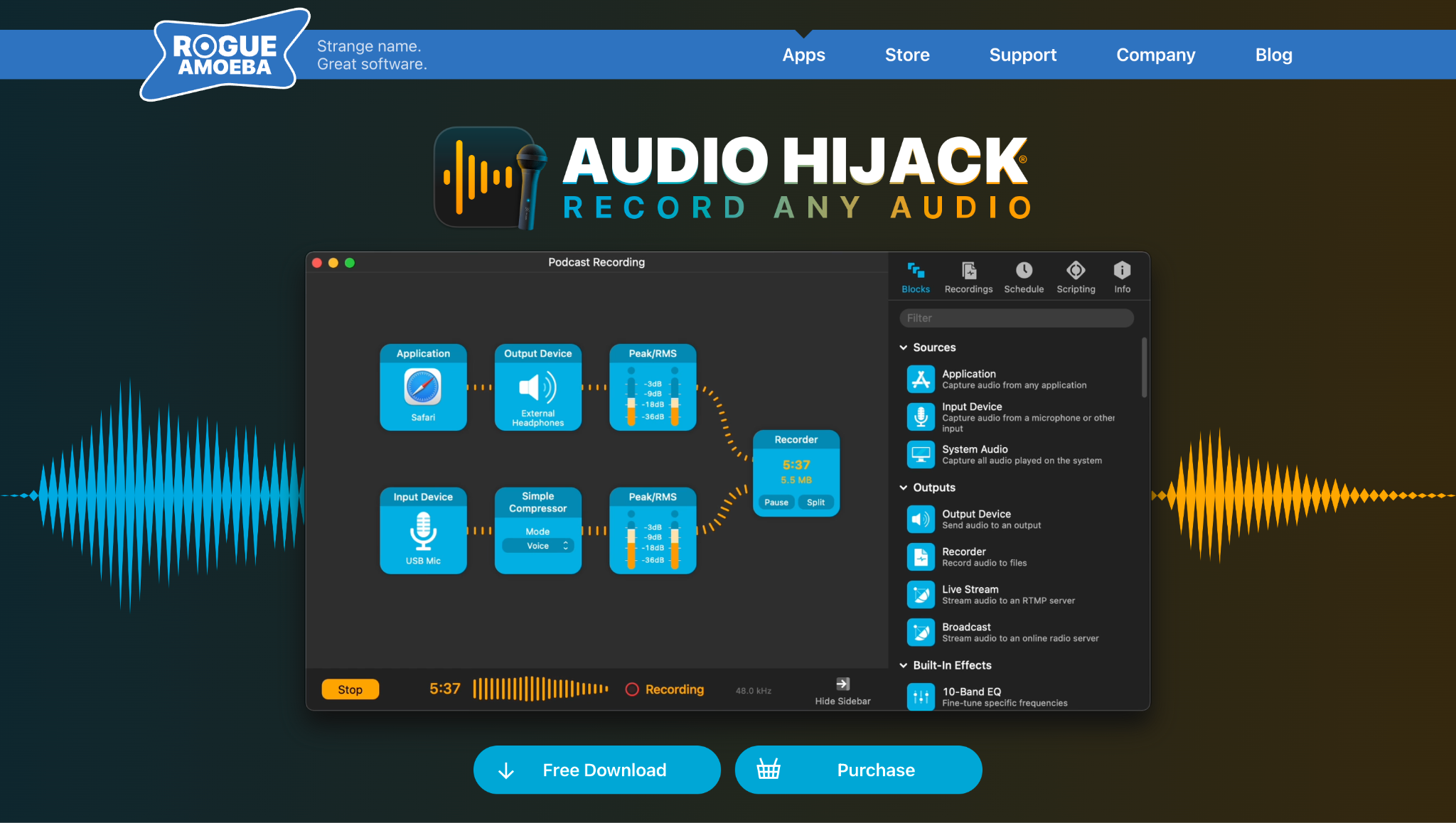Select the Info panel icon
This screenshot has width=1456, height=823.
tap(1122, 271)
